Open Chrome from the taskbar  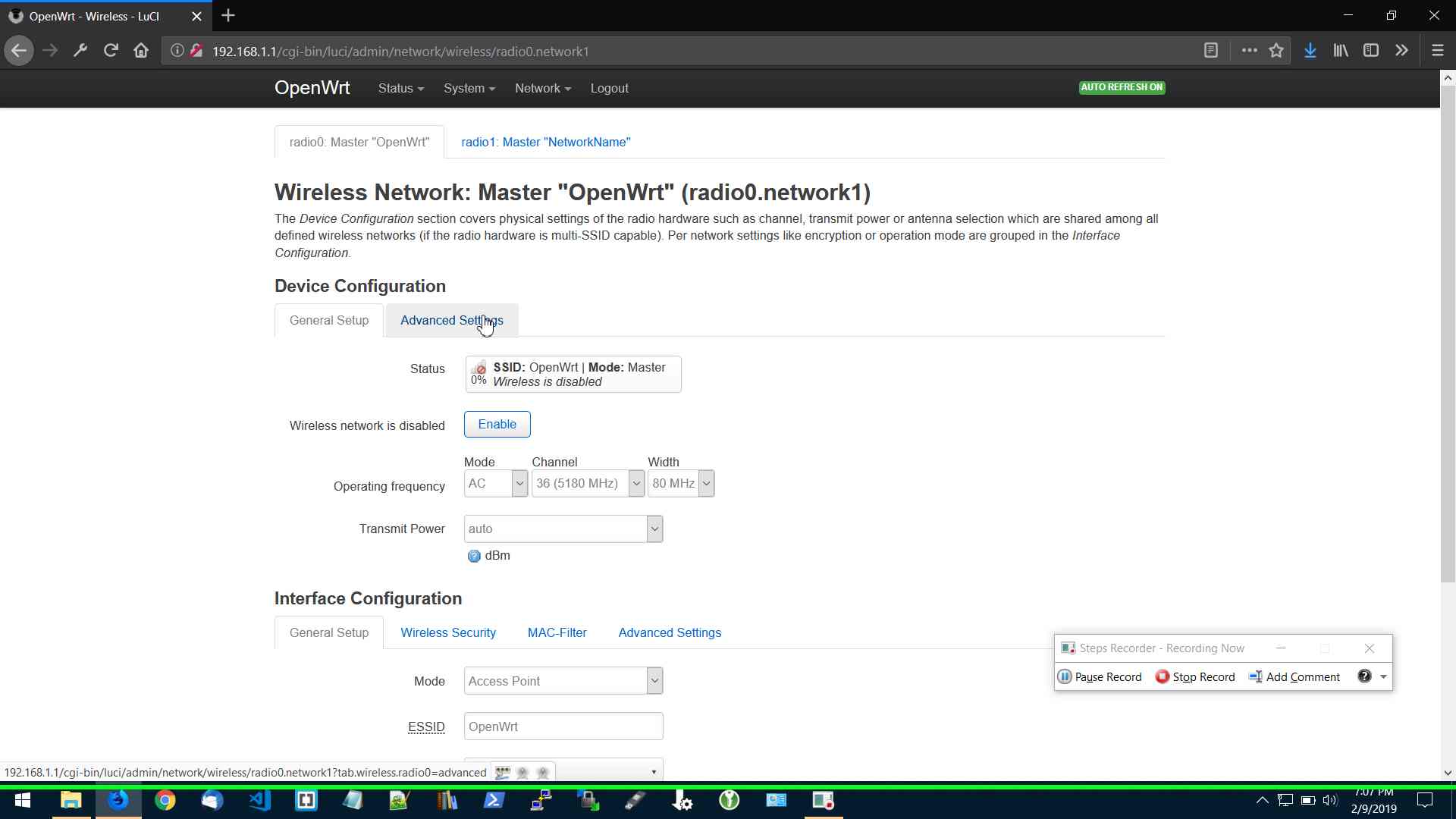[165, 801]
